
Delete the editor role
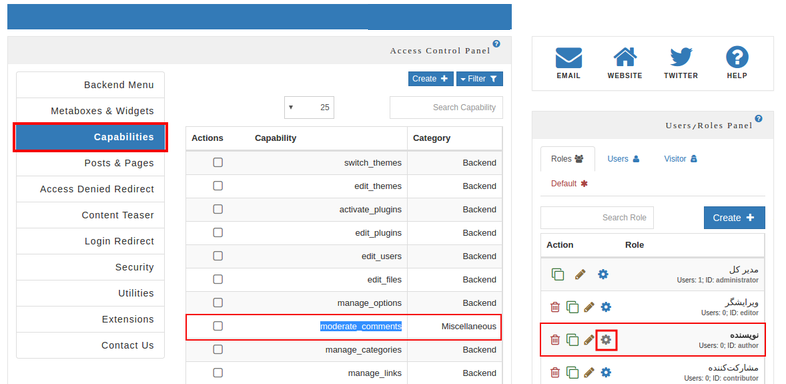[555, 307]
